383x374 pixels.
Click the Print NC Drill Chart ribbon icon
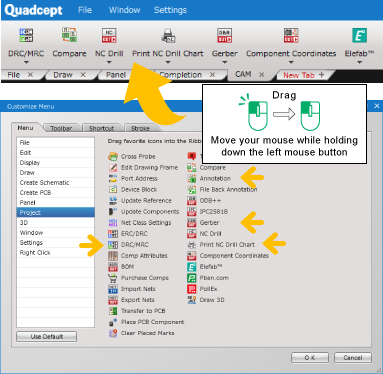click(x=168, y=35)
